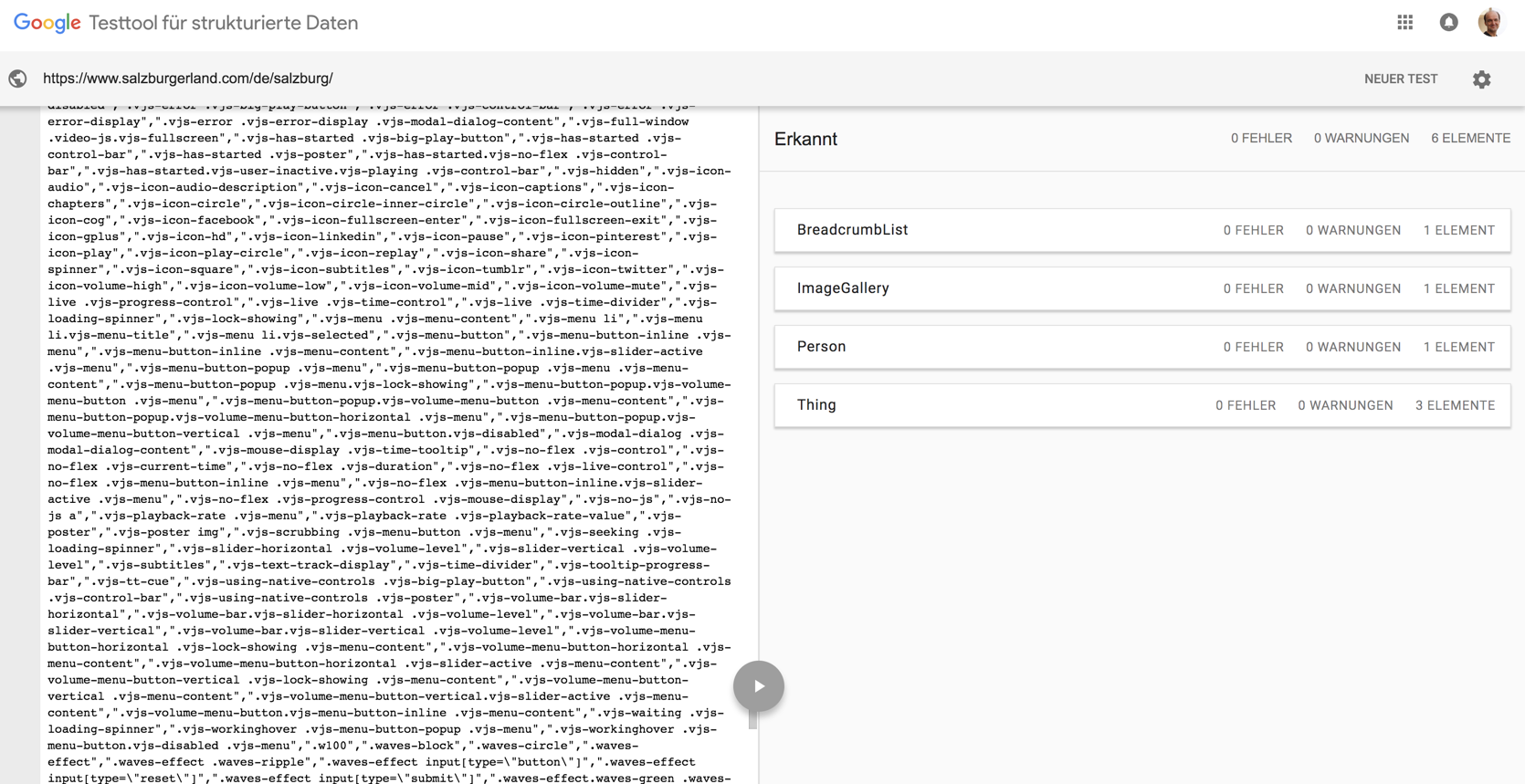Click the Google logo
The image size is (1525, 784).
pos(47,24)
